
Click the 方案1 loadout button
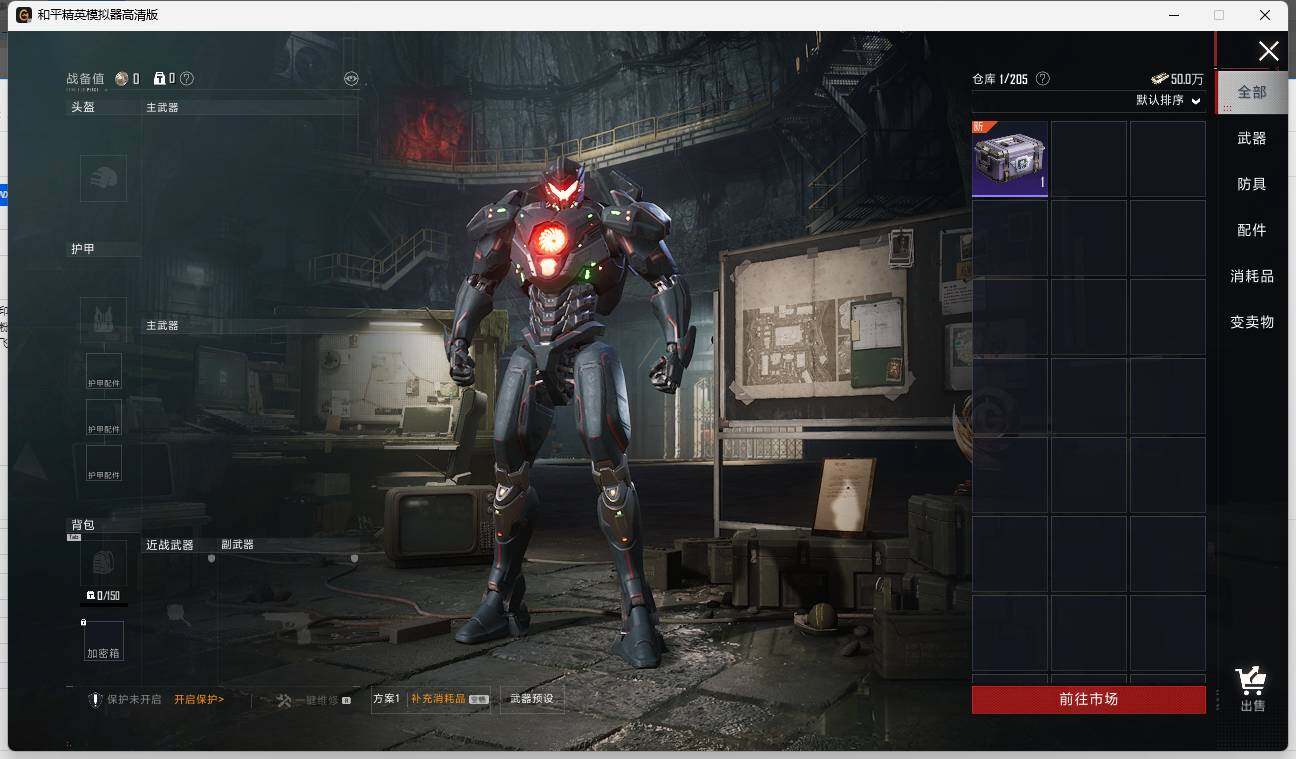tap(386, 699)
